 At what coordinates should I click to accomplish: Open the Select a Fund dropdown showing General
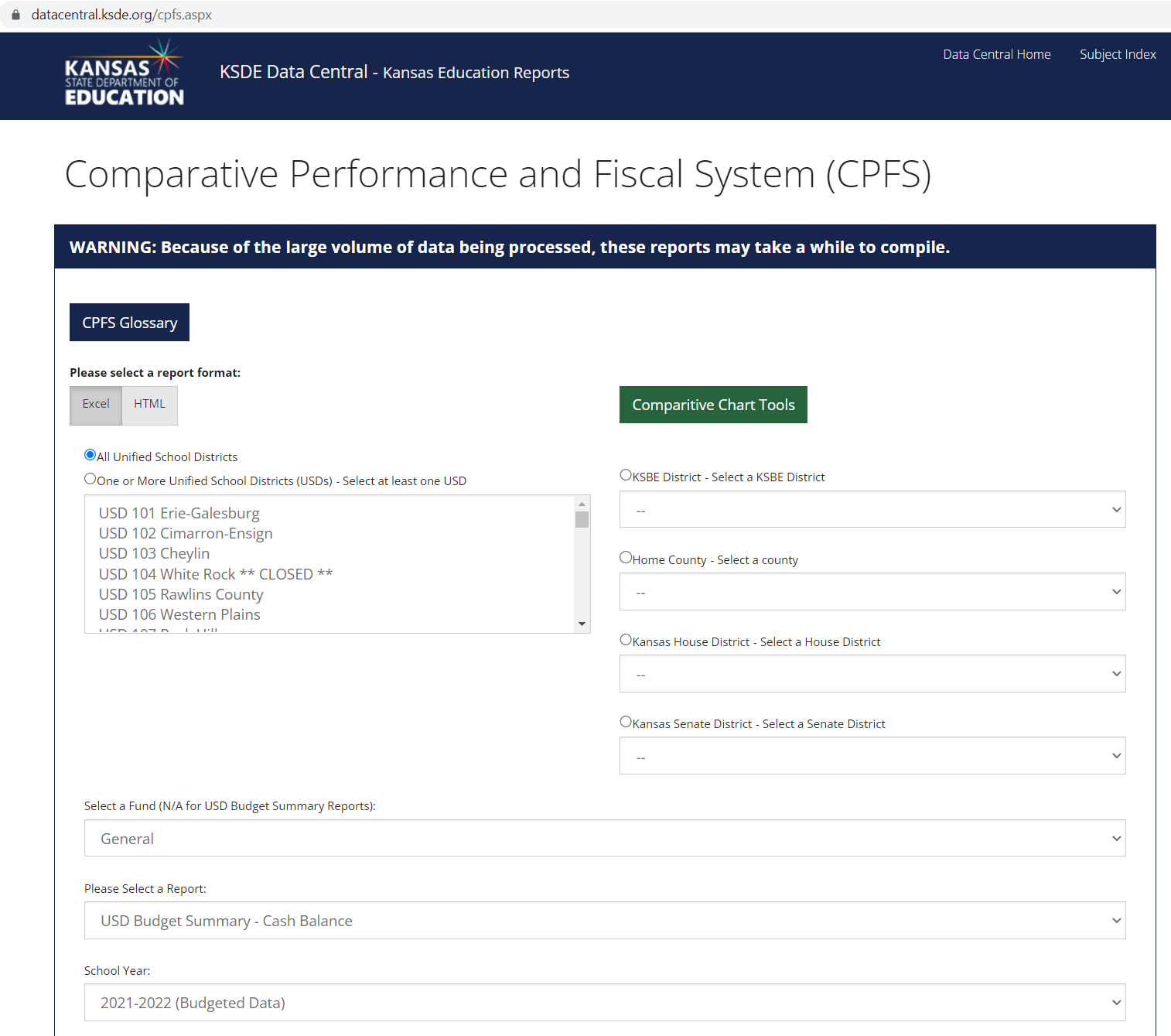coord(605,838)
